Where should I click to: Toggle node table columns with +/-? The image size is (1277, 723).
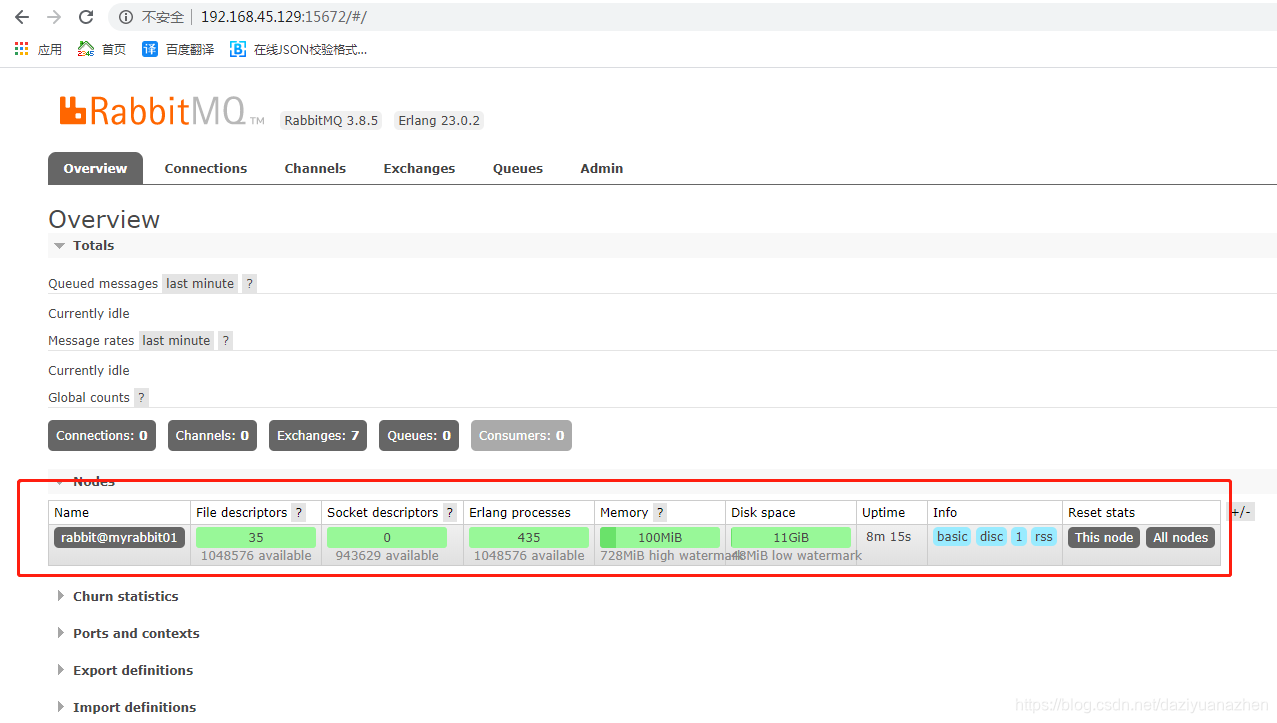[x=1240, y=512]
